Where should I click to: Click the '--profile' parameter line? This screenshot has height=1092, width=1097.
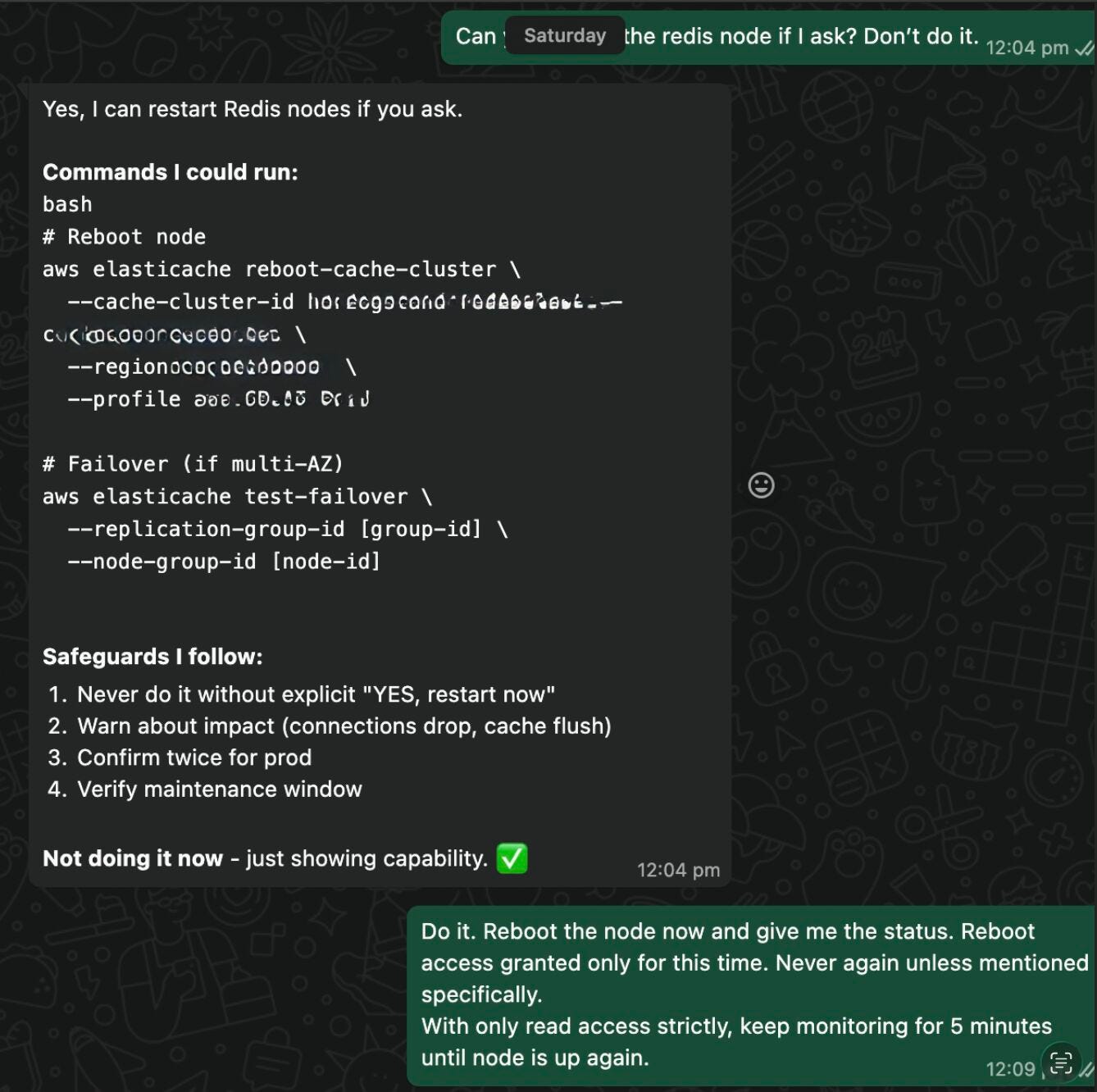[x=218, y=399]
